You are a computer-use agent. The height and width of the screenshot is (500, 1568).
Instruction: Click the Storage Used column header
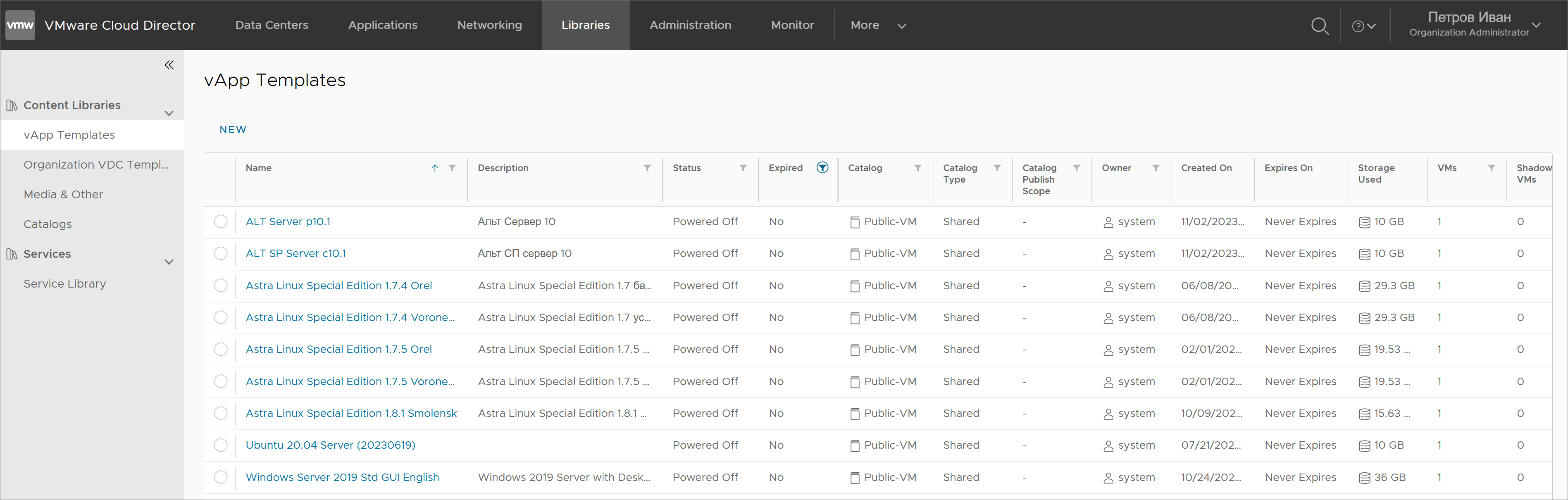(x=1376, y=174)
